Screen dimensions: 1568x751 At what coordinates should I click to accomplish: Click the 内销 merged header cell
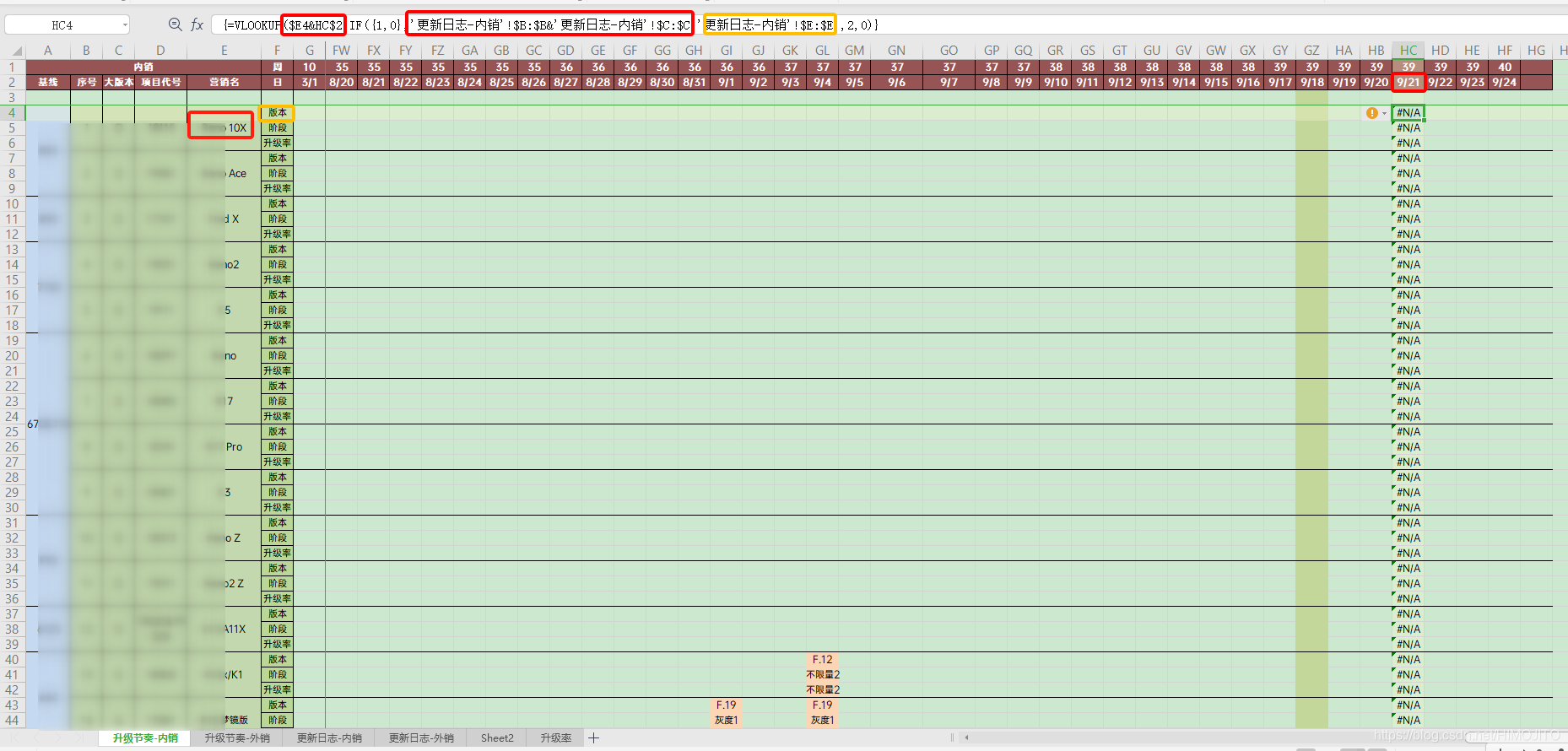pos(143,67)
